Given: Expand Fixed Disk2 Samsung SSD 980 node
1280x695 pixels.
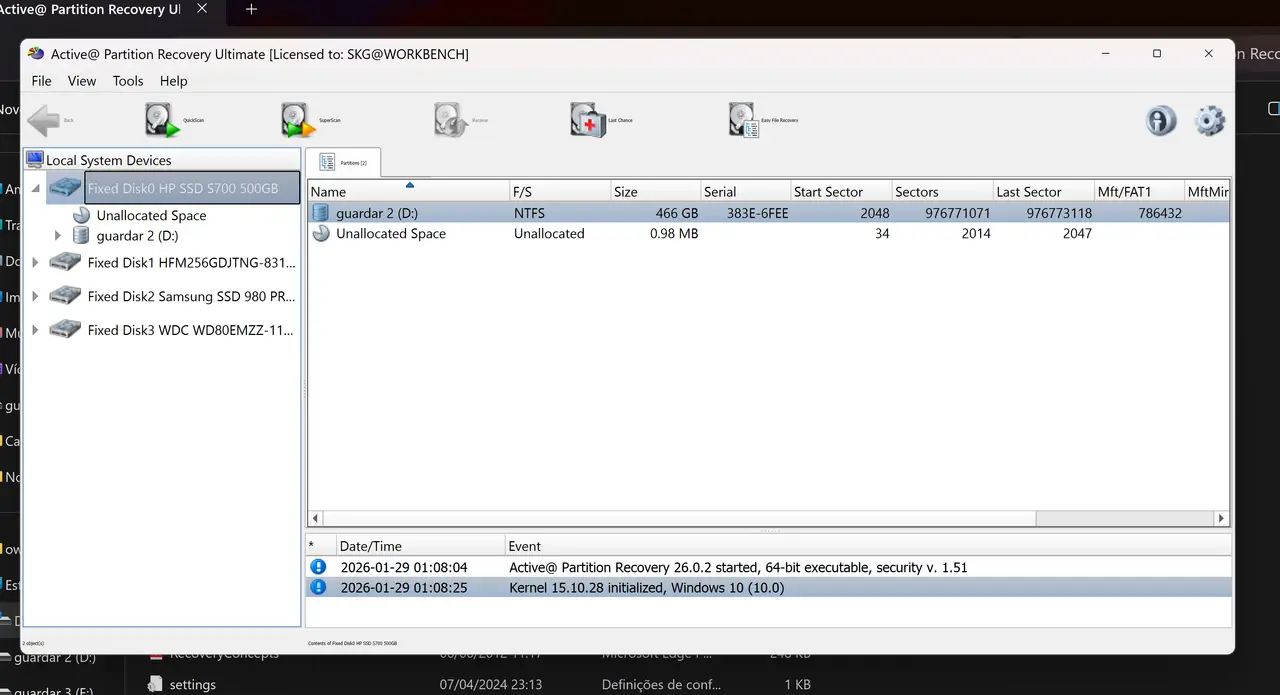Looking at the screenshot, I should click(36, 296).
